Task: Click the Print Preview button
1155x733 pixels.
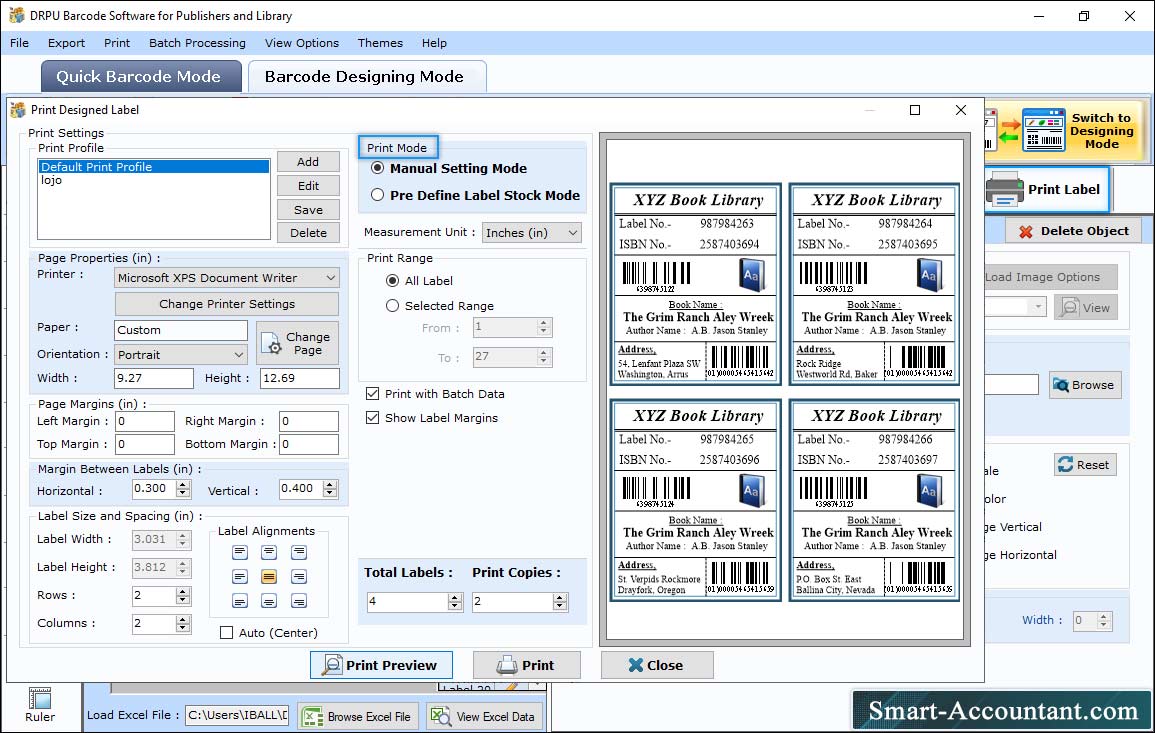Action: coord(382,665)
